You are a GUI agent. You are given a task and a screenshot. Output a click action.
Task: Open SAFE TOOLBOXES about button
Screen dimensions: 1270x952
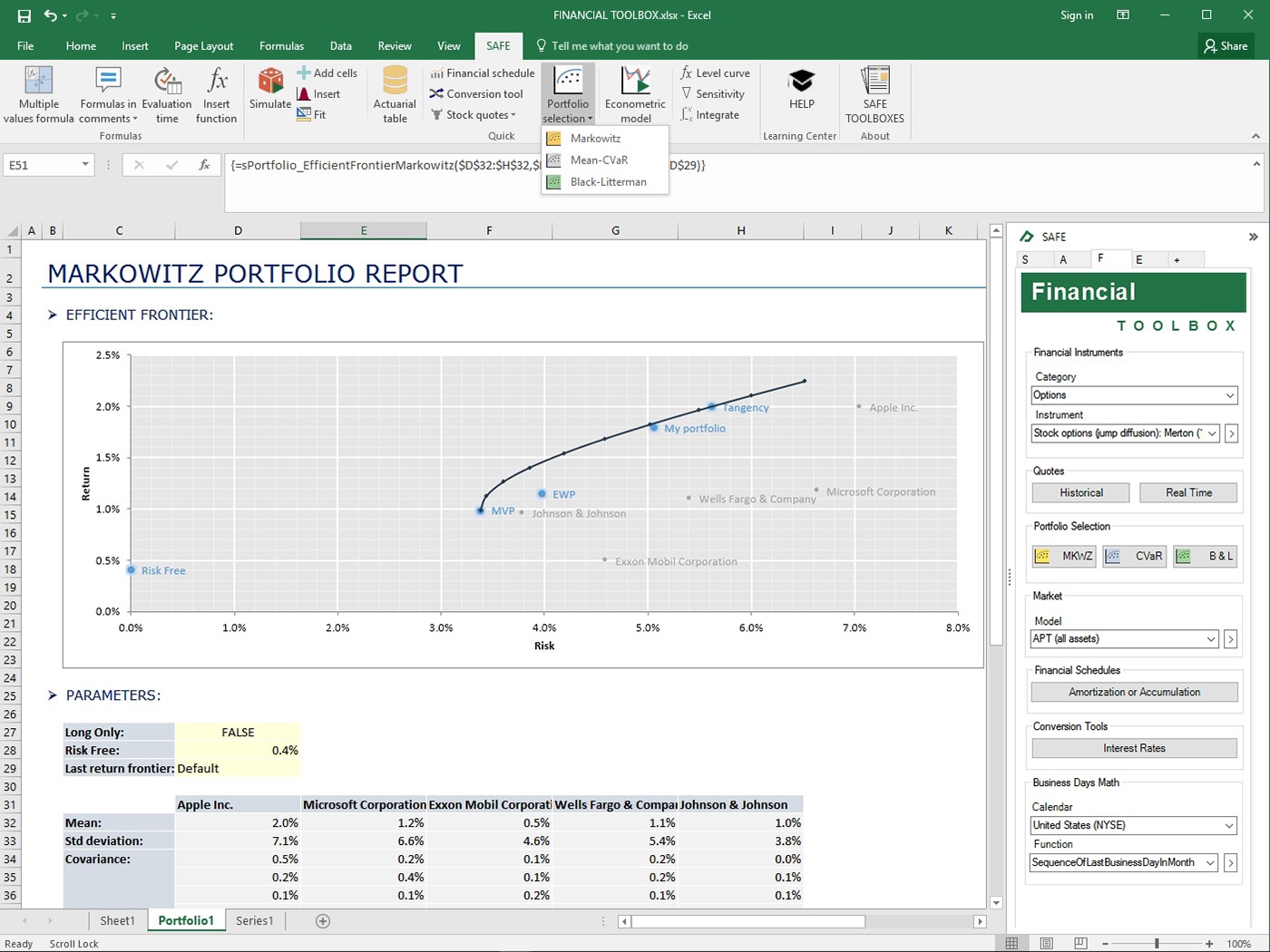(x=874, y=95)
